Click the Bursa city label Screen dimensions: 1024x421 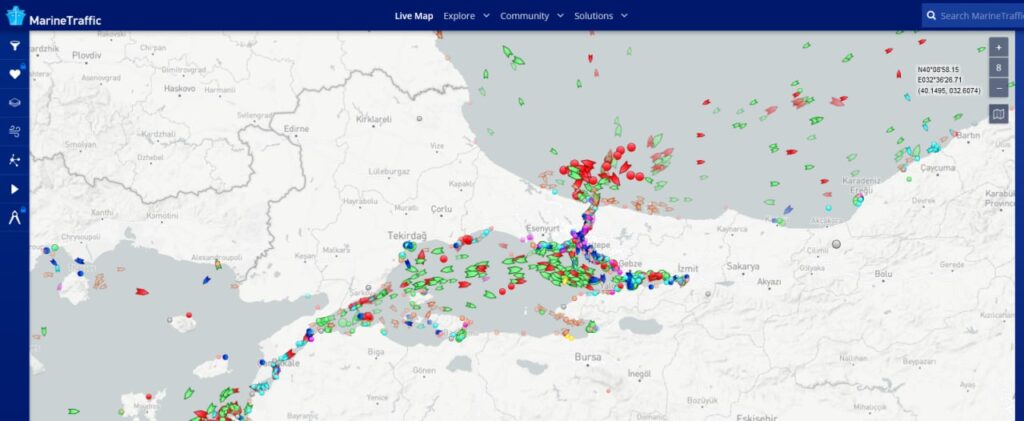[x=588, y=357]
